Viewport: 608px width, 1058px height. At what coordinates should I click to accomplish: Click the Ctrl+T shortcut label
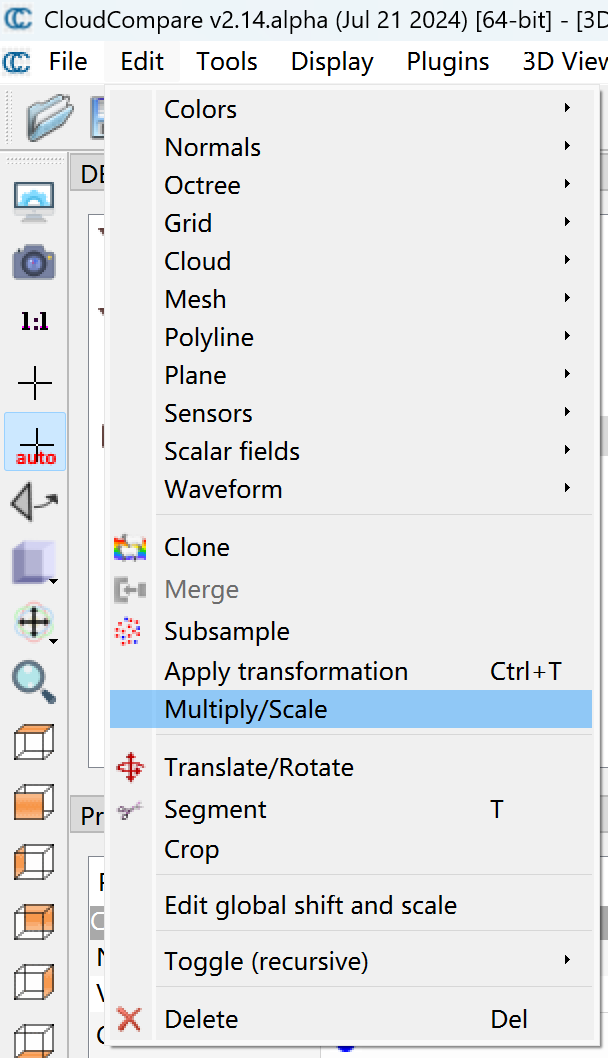(x=526, y=671)
